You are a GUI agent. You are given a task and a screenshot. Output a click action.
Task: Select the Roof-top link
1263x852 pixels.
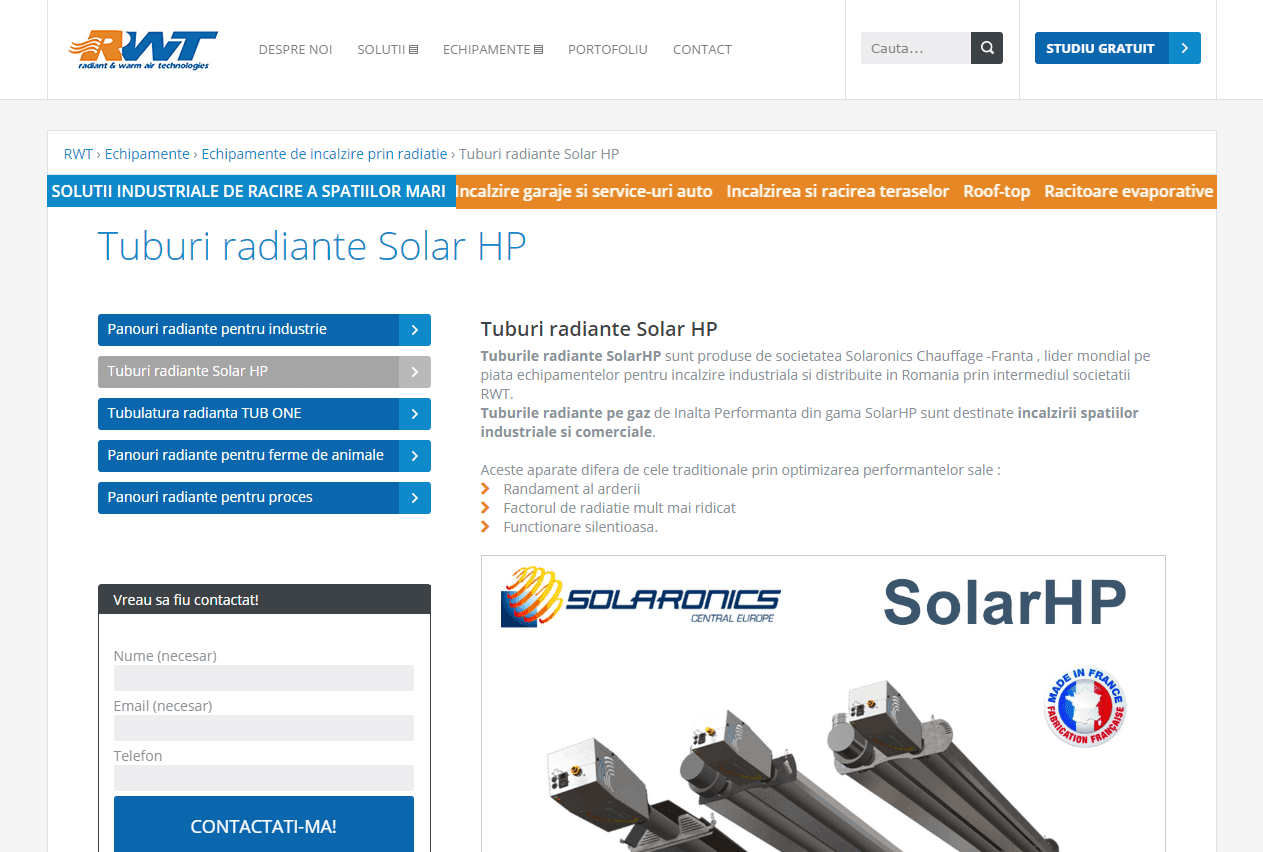(996, 191)
